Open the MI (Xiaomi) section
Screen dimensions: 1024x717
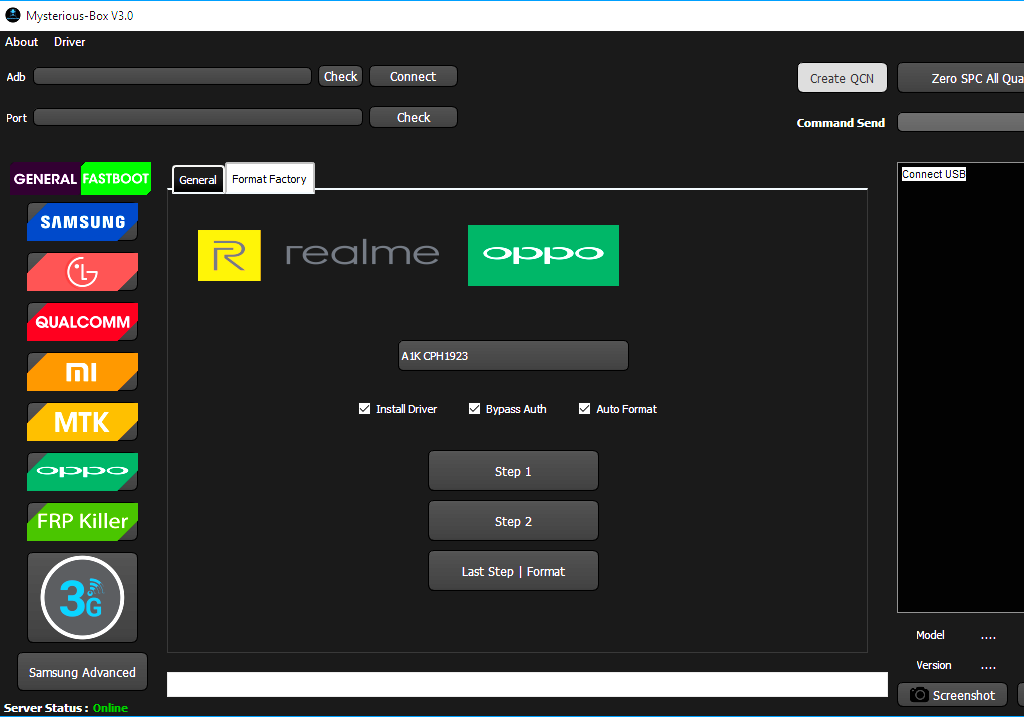pos(82,371)
